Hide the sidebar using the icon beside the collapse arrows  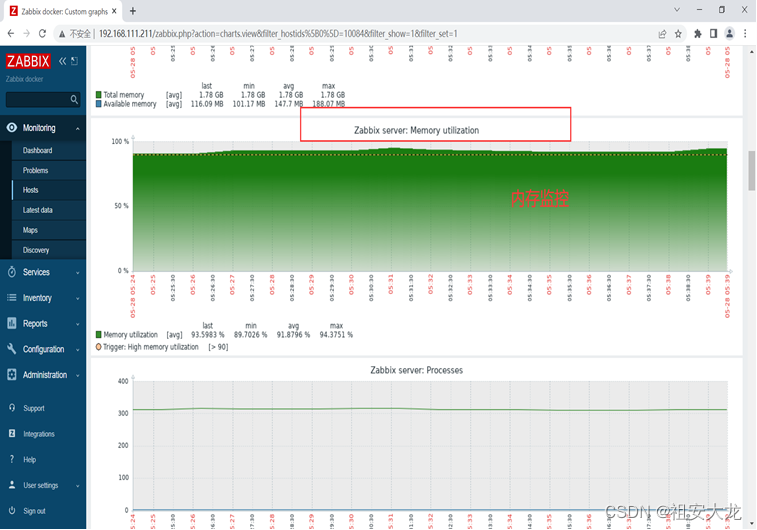pos(74,61)
